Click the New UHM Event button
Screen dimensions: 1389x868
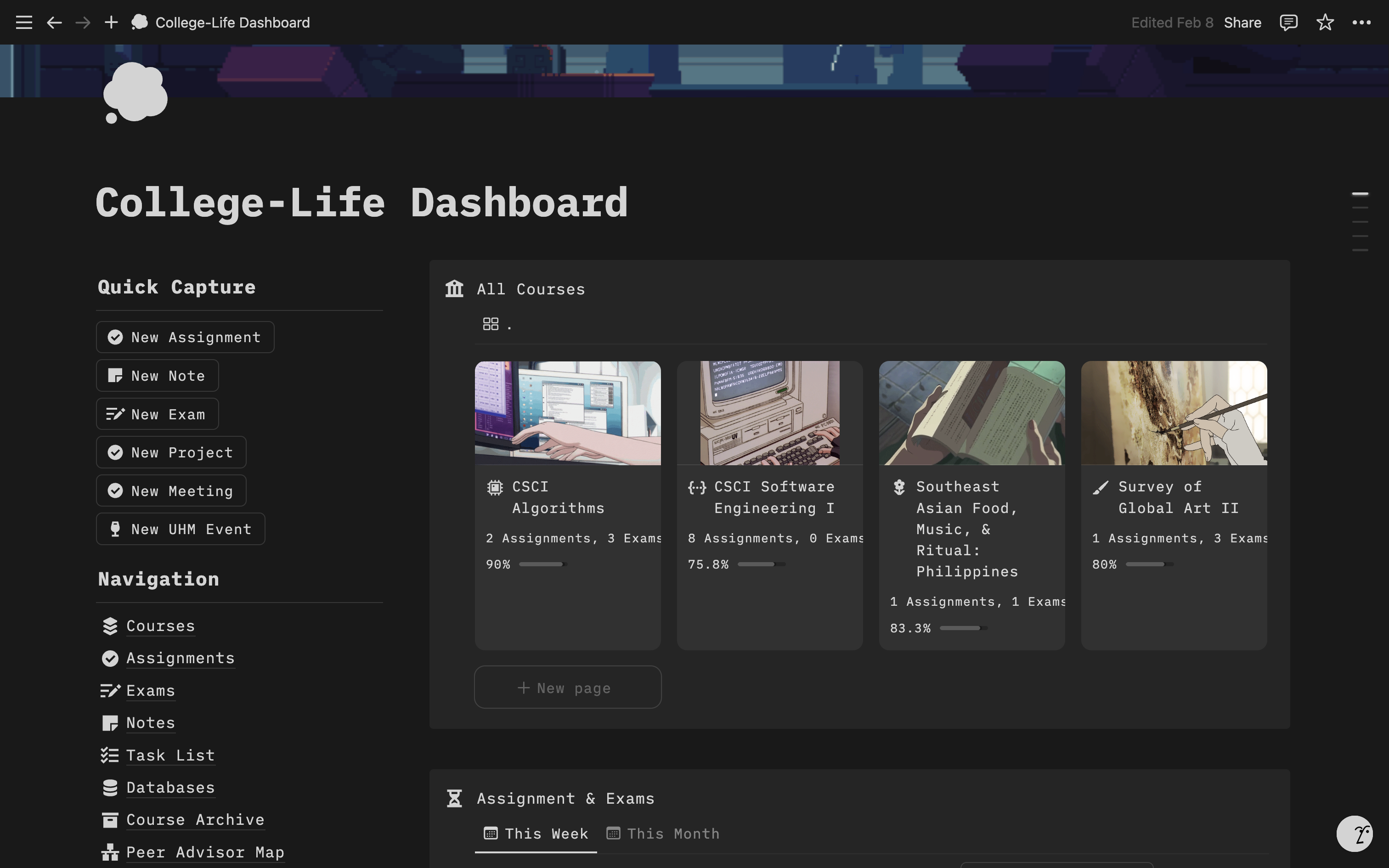pos(180,529)
